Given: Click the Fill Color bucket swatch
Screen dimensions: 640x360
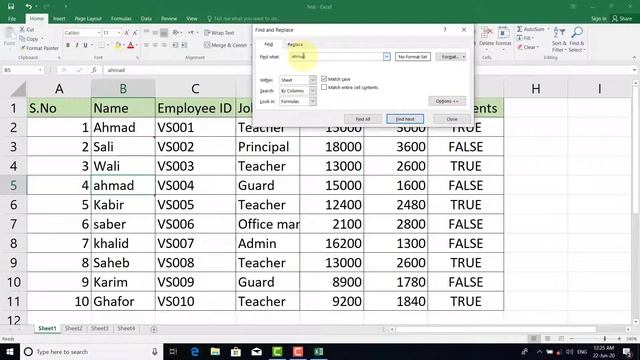Looking at the screenshot, I should (118, 45).
